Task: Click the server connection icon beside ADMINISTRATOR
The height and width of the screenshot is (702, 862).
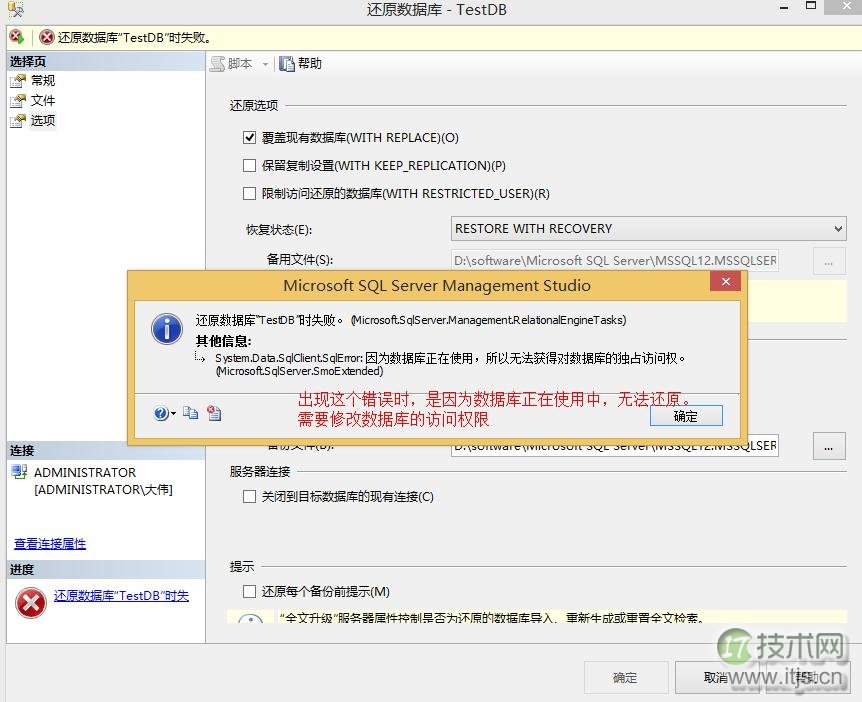Action: tap(19, 472)
